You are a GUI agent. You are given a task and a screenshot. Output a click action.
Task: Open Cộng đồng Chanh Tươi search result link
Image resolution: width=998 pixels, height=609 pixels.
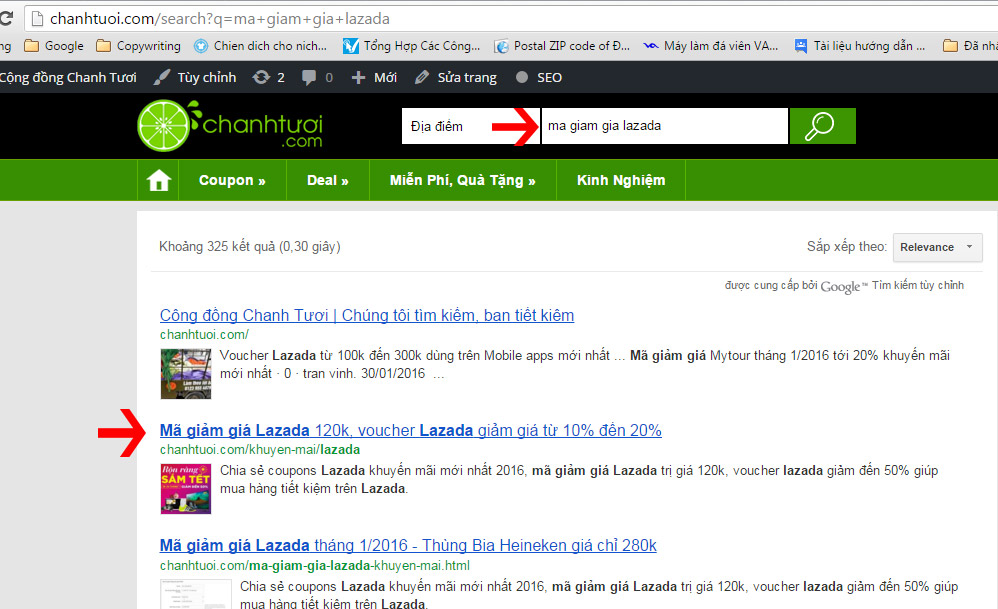366,315
